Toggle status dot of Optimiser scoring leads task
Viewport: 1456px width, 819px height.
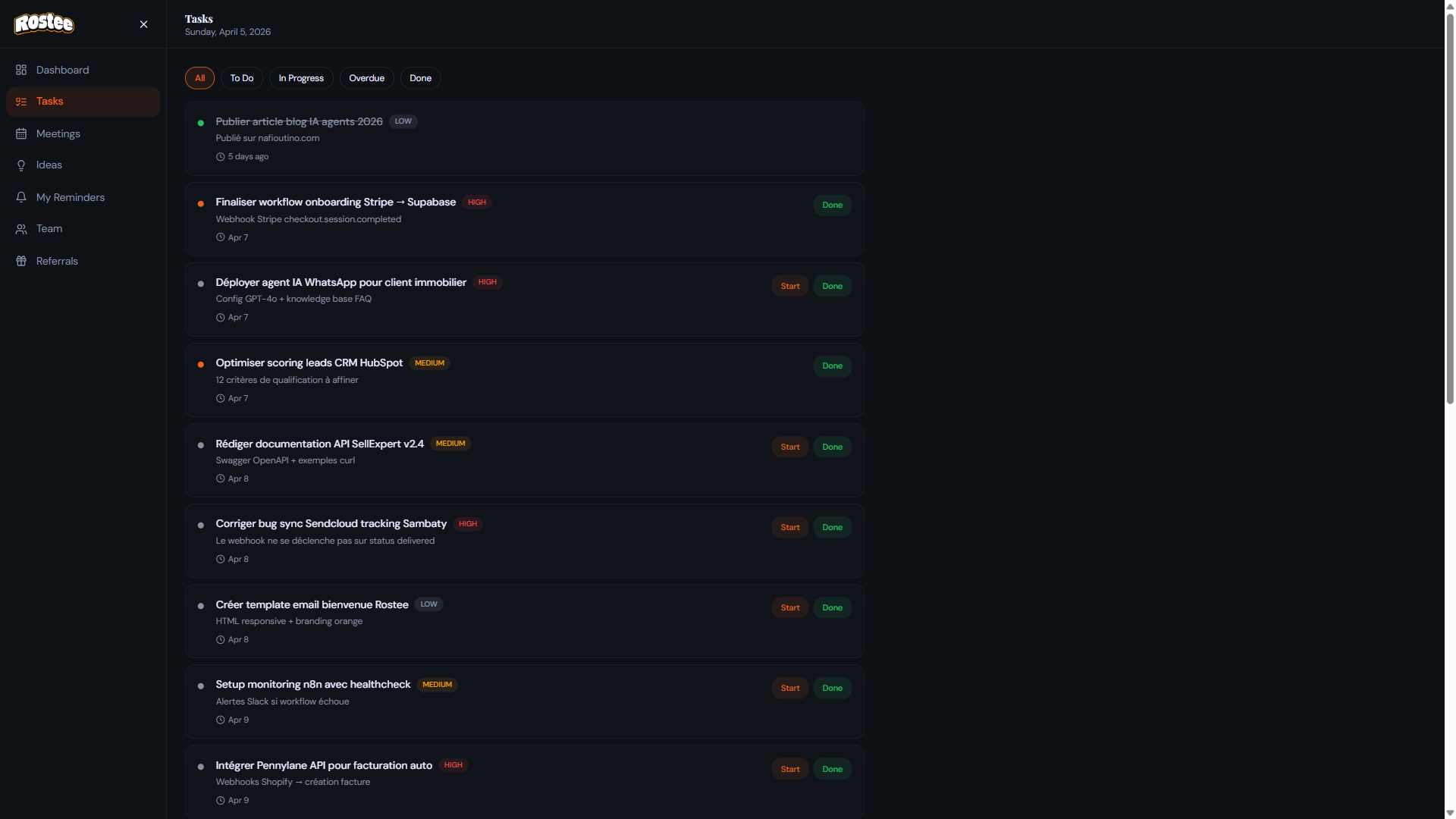pos(201,365)
